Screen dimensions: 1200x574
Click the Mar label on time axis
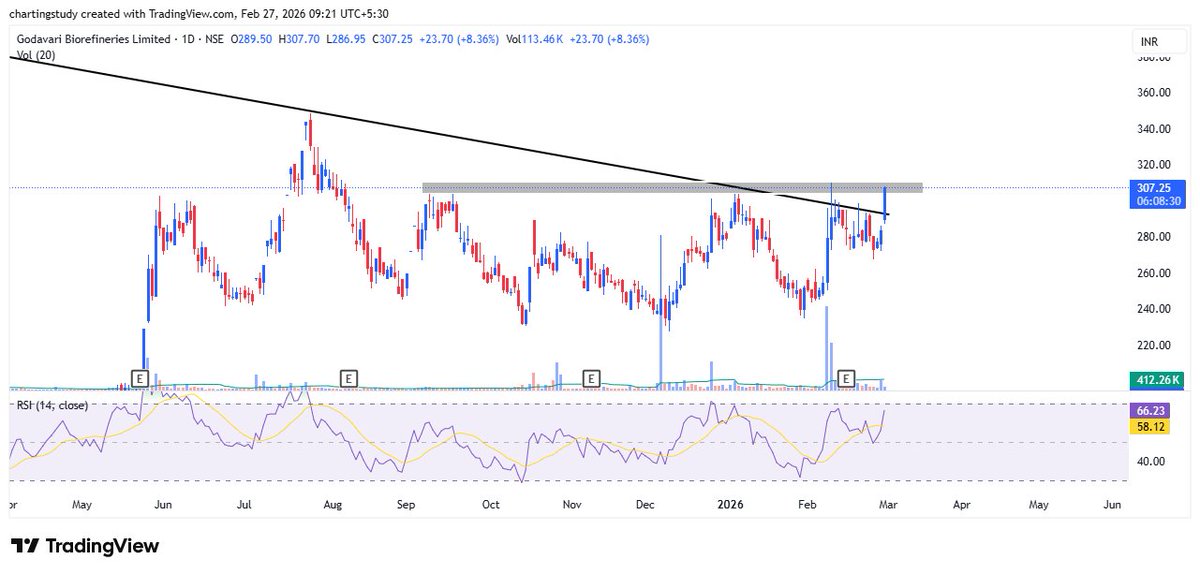click(x=886, y=506)
